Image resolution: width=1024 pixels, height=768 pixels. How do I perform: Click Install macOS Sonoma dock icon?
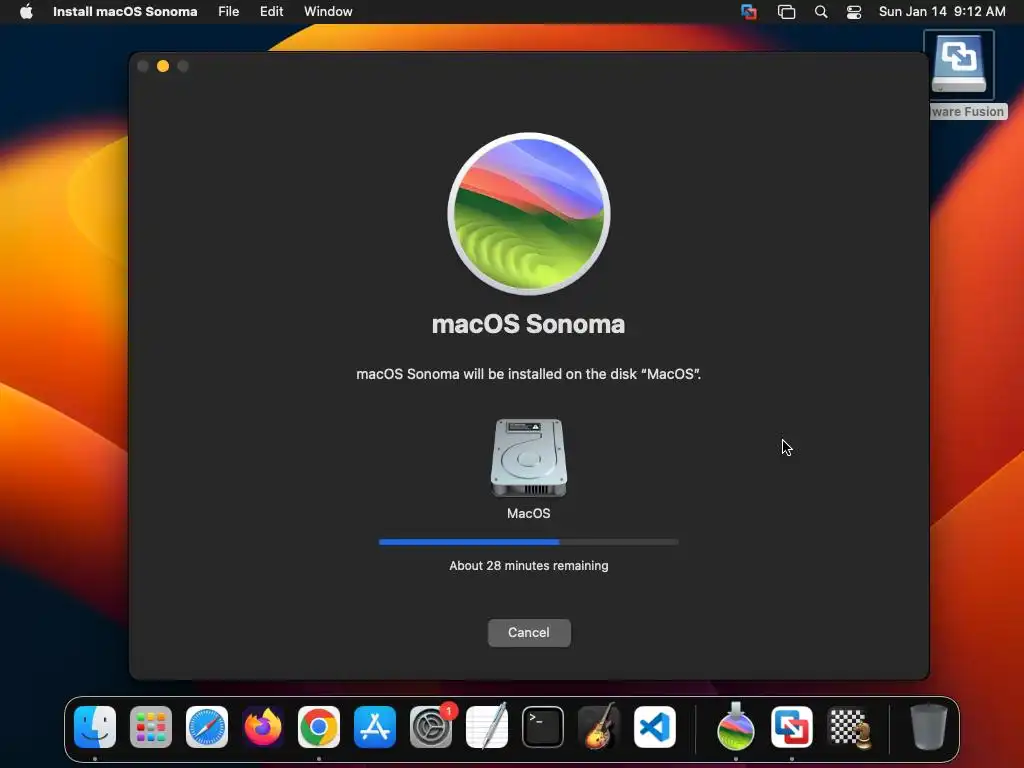pos(736,727)
